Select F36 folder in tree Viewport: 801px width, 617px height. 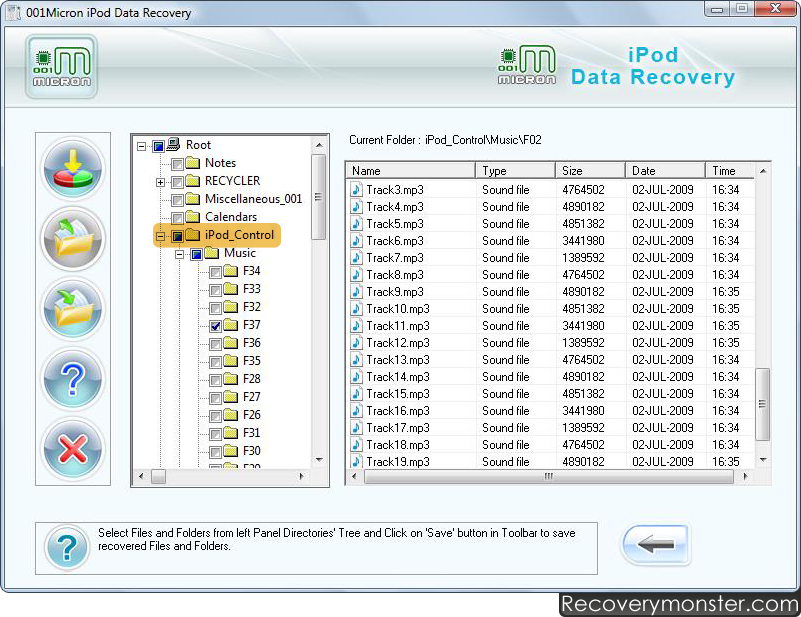(x=252, y=343)
